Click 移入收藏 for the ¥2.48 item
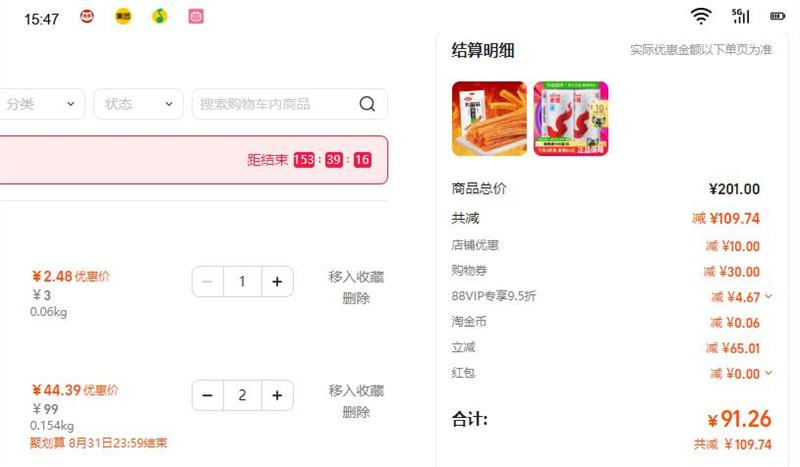This screenshot has width=800, height=467. tap(356, 277)
